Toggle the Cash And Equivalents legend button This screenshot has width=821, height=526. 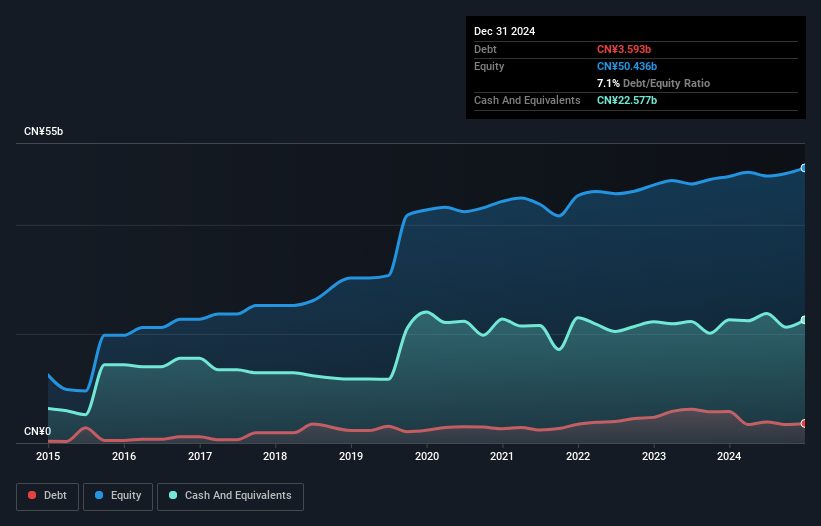tap(230, 496)
